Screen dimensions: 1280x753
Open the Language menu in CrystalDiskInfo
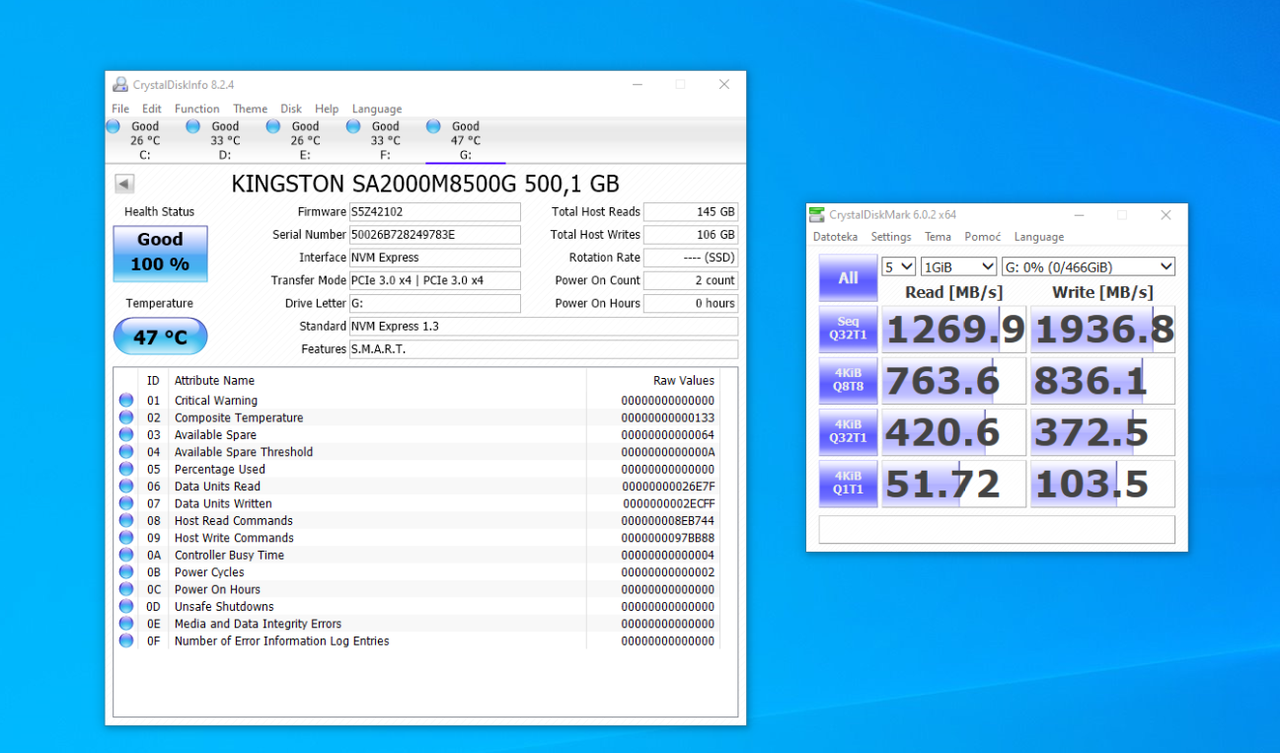tap(377, 109)
